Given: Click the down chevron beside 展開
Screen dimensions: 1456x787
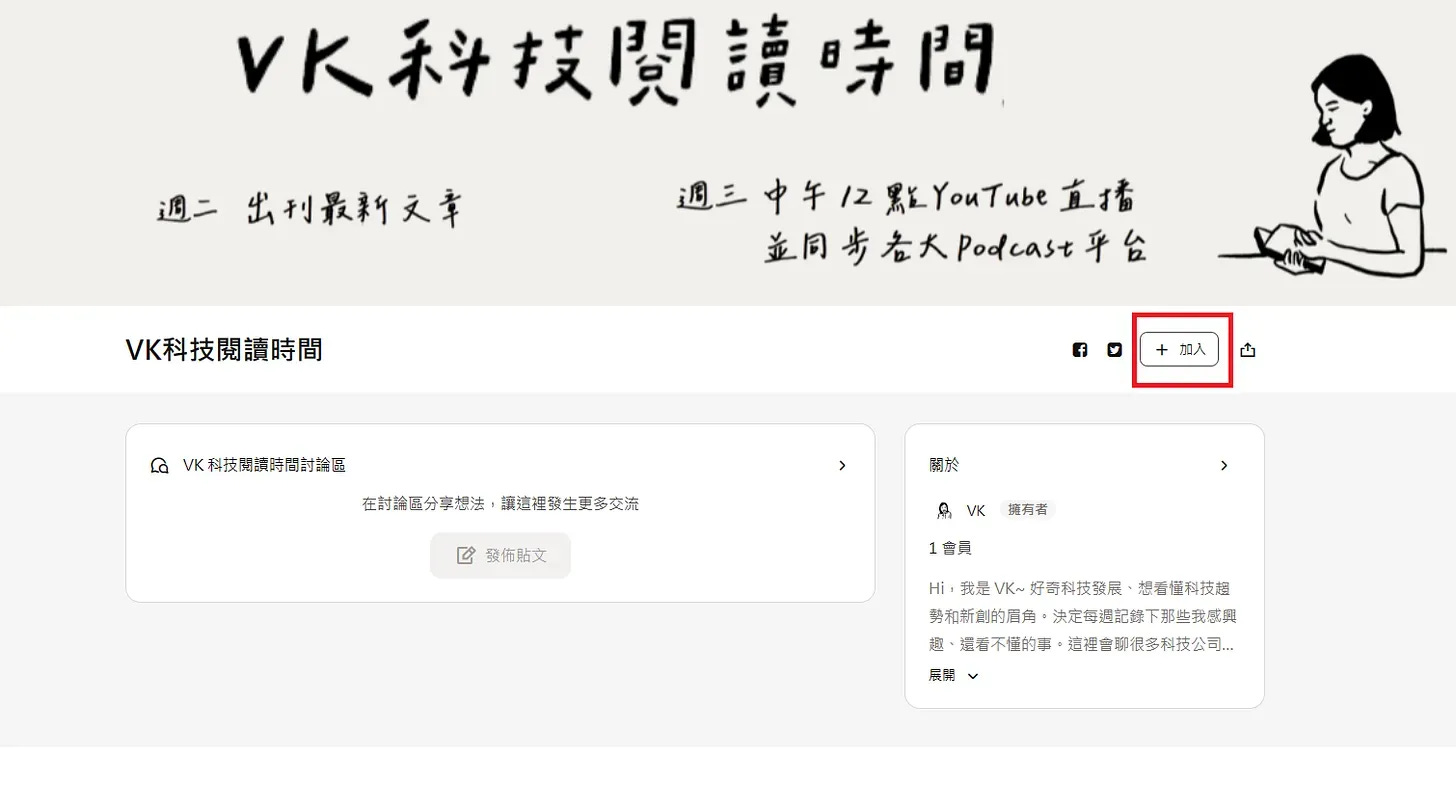Looking at the screenshot, I should (x=973, y=676).
